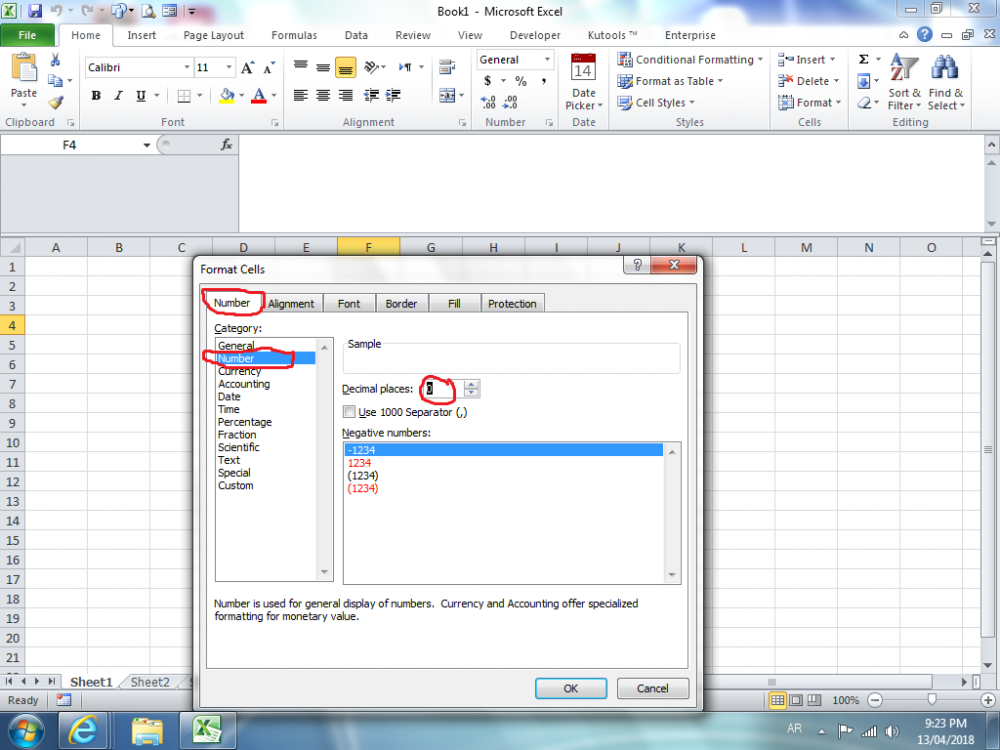Image resolution: width=1000 pixels, height=750 pixels.
Task: Switch to Border tab in Format Cells
Action: 401,304
